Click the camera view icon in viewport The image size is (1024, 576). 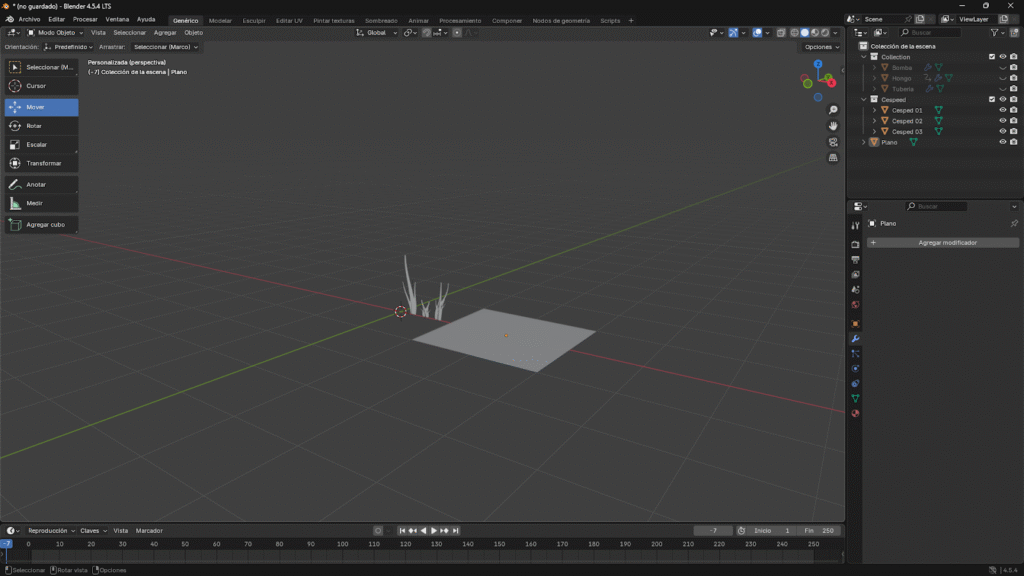pyautogui.click(x=833, y=142)
